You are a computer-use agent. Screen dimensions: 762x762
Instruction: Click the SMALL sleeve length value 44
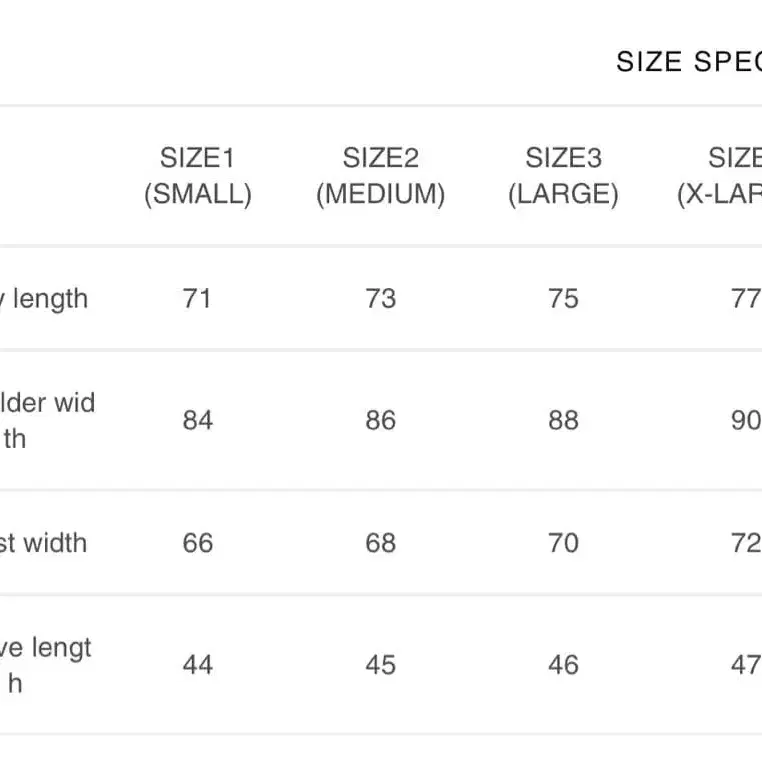tap(197, 665)
